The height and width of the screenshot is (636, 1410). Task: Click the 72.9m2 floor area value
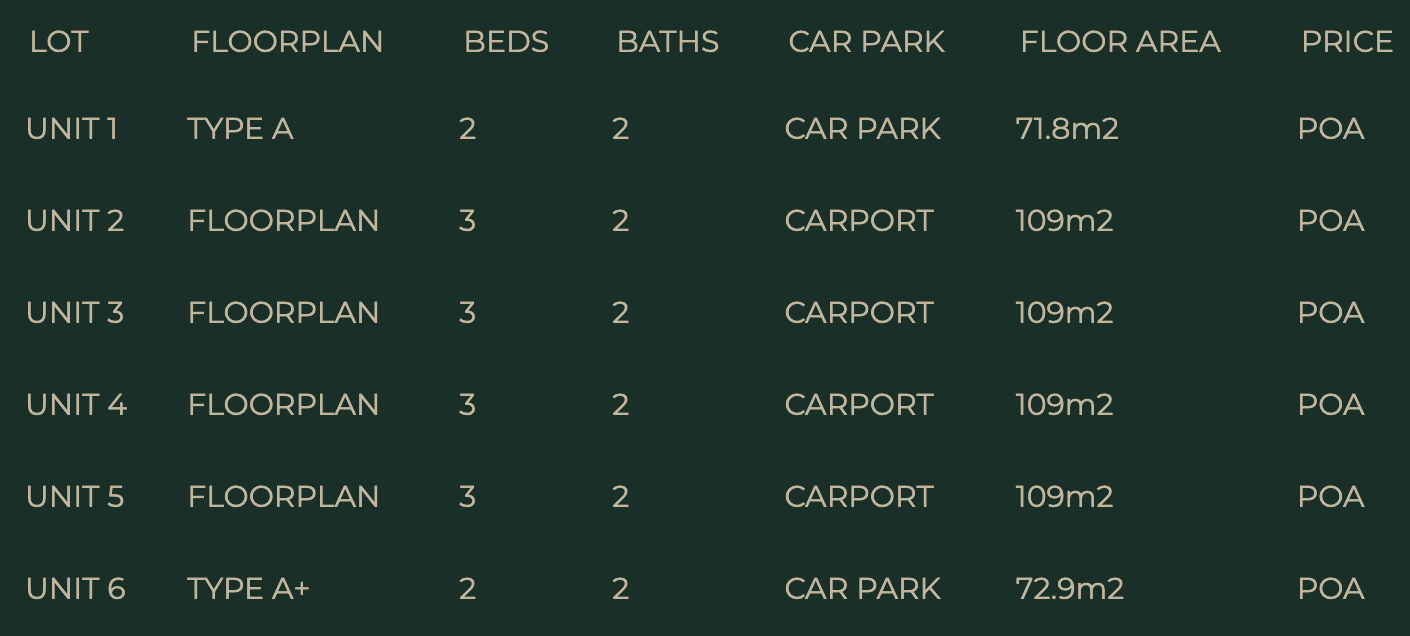[x=1069, y=589]
